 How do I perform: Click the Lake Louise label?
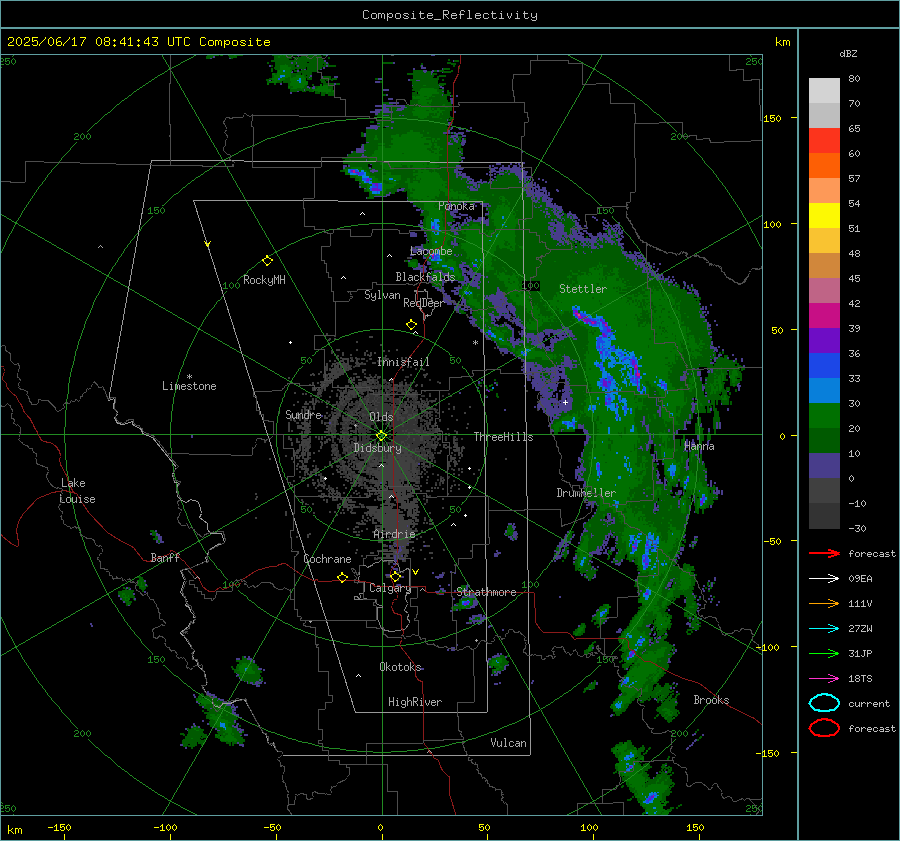(77, 491)
